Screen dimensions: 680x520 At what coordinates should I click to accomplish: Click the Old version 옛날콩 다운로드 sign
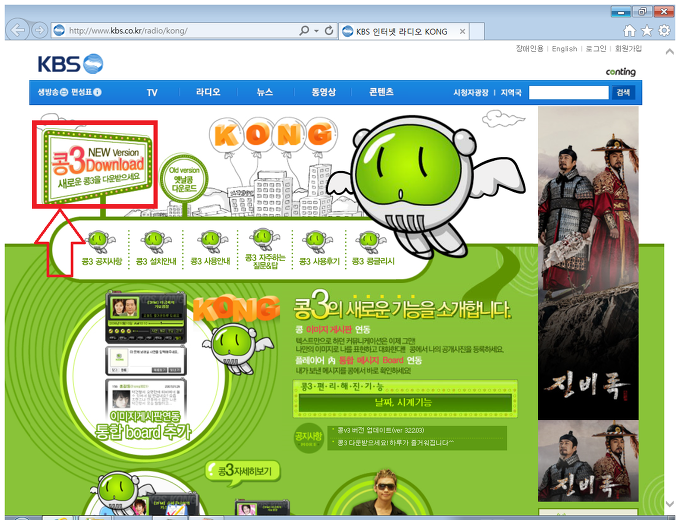coord(184,179)
